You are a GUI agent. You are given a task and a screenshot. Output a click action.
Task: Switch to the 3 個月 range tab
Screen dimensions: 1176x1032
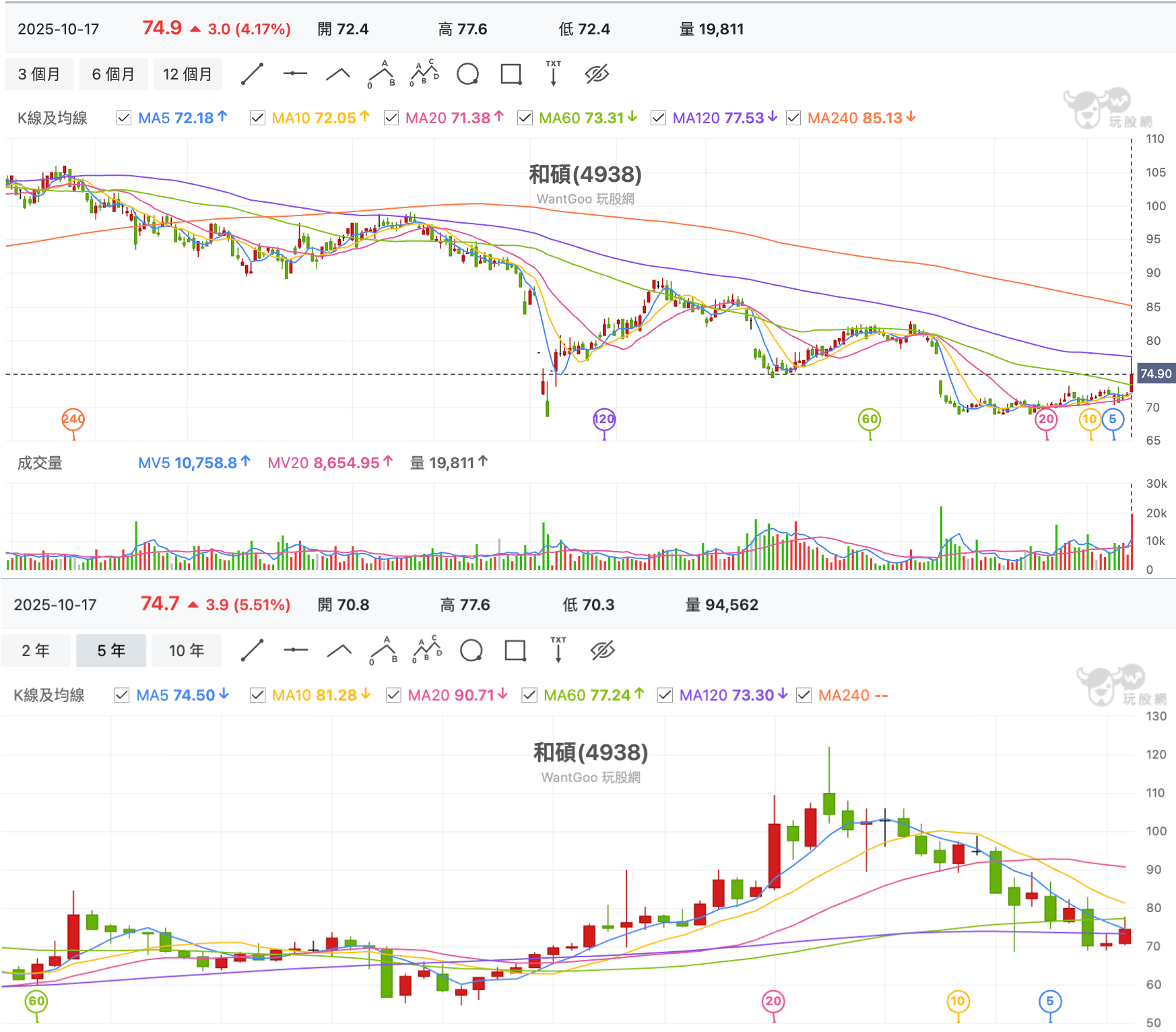click(x=39, y=74)
